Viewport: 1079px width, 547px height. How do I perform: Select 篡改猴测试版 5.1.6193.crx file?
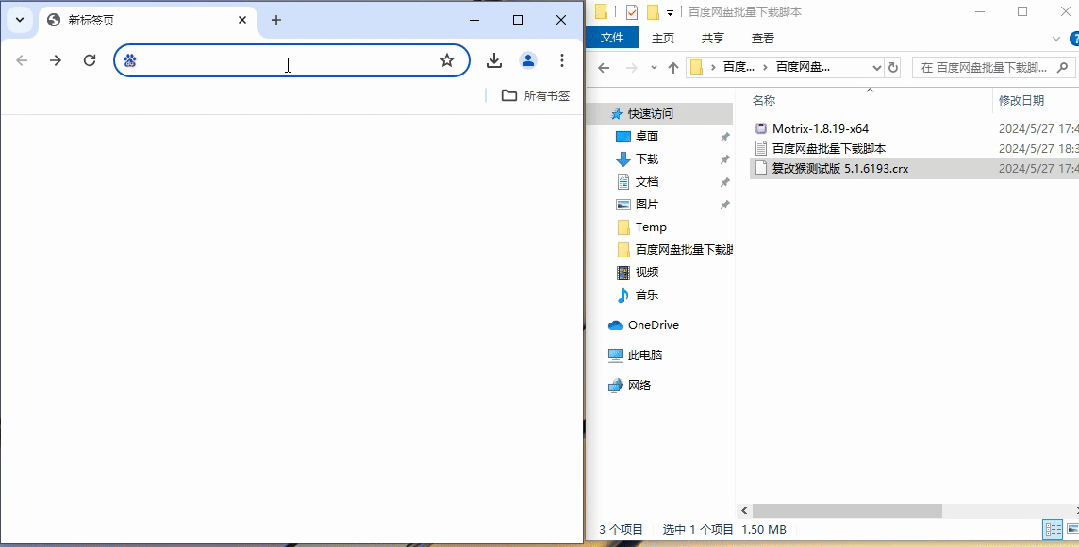pyautogui.click(x=840, y=168)
